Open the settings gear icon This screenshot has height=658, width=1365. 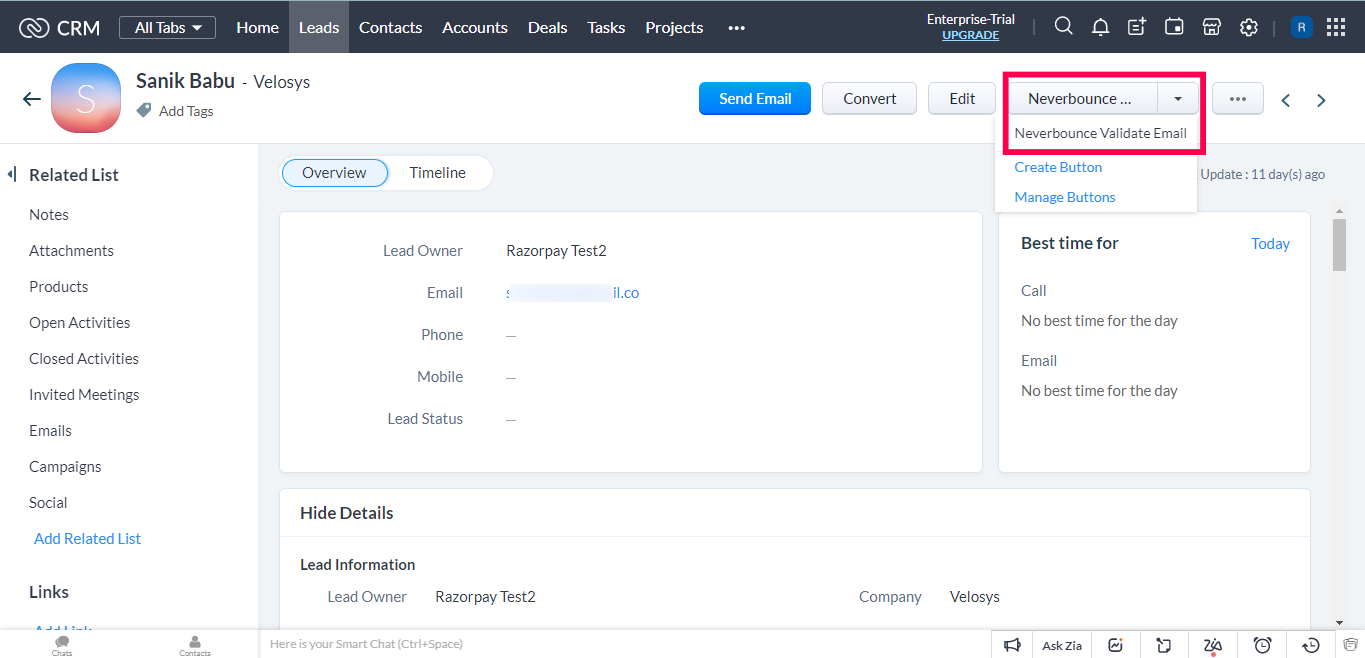tap(1248, 27)
